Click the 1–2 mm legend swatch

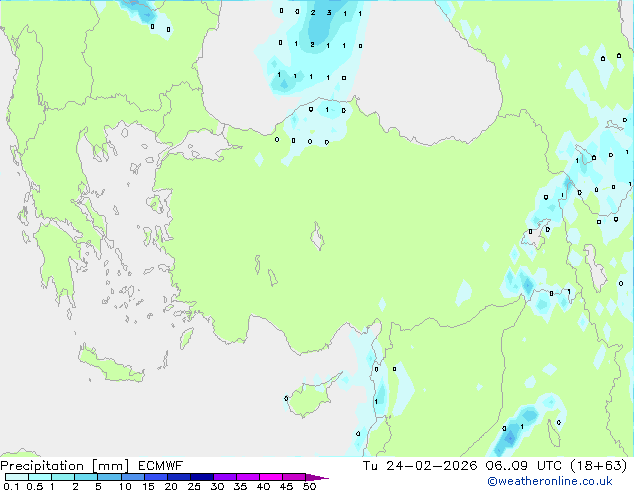coord(63,477)
